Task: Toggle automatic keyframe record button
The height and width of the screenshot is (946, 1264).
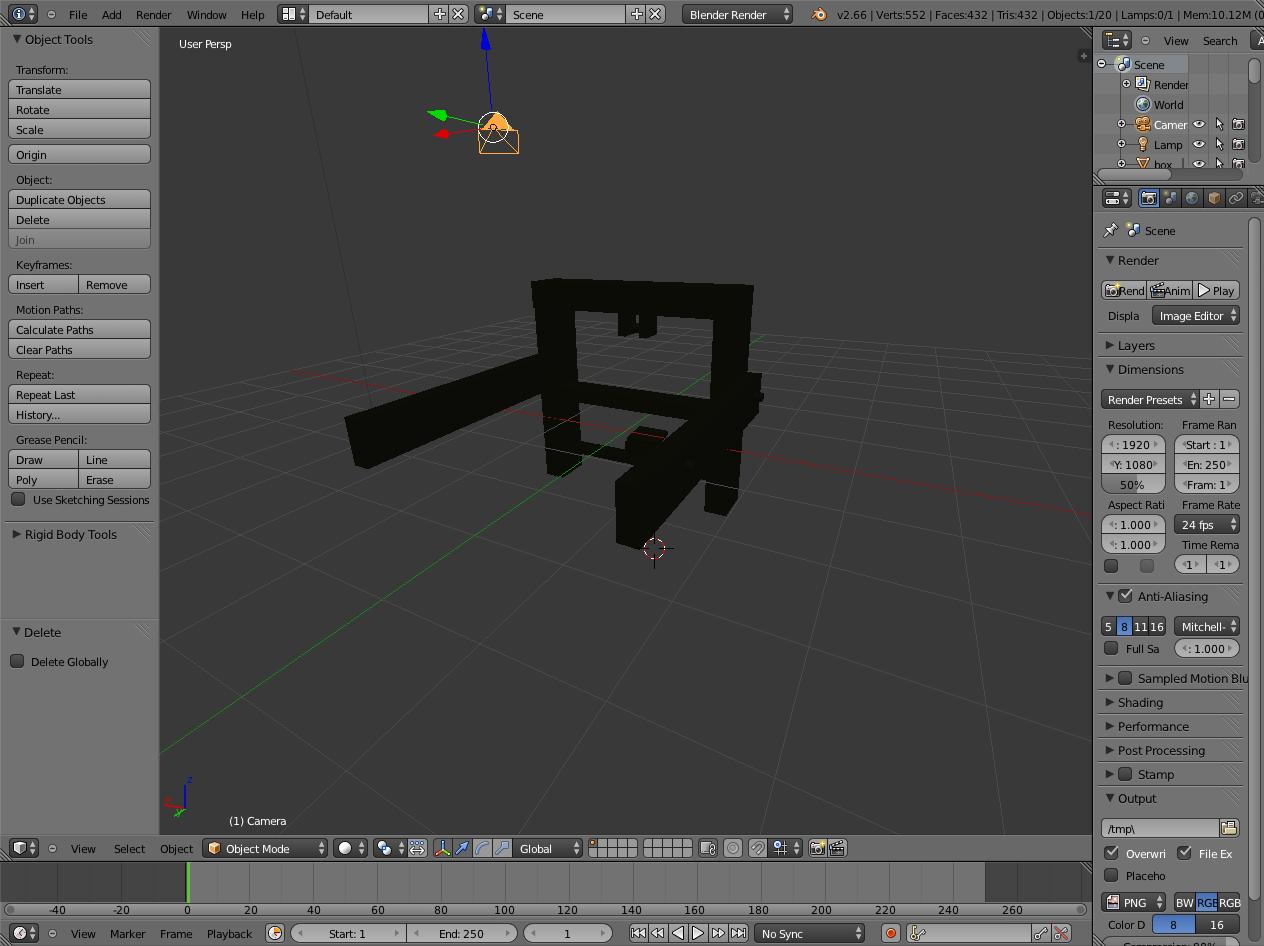Action: point(890,933)
